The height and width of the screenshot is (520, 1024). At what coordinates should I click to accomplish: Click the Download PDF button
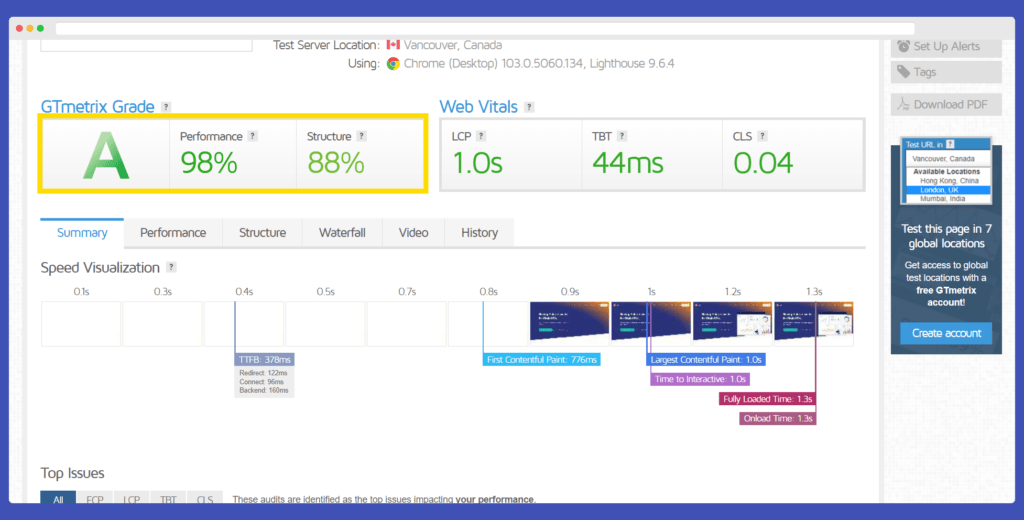click(x=946, y=105)
